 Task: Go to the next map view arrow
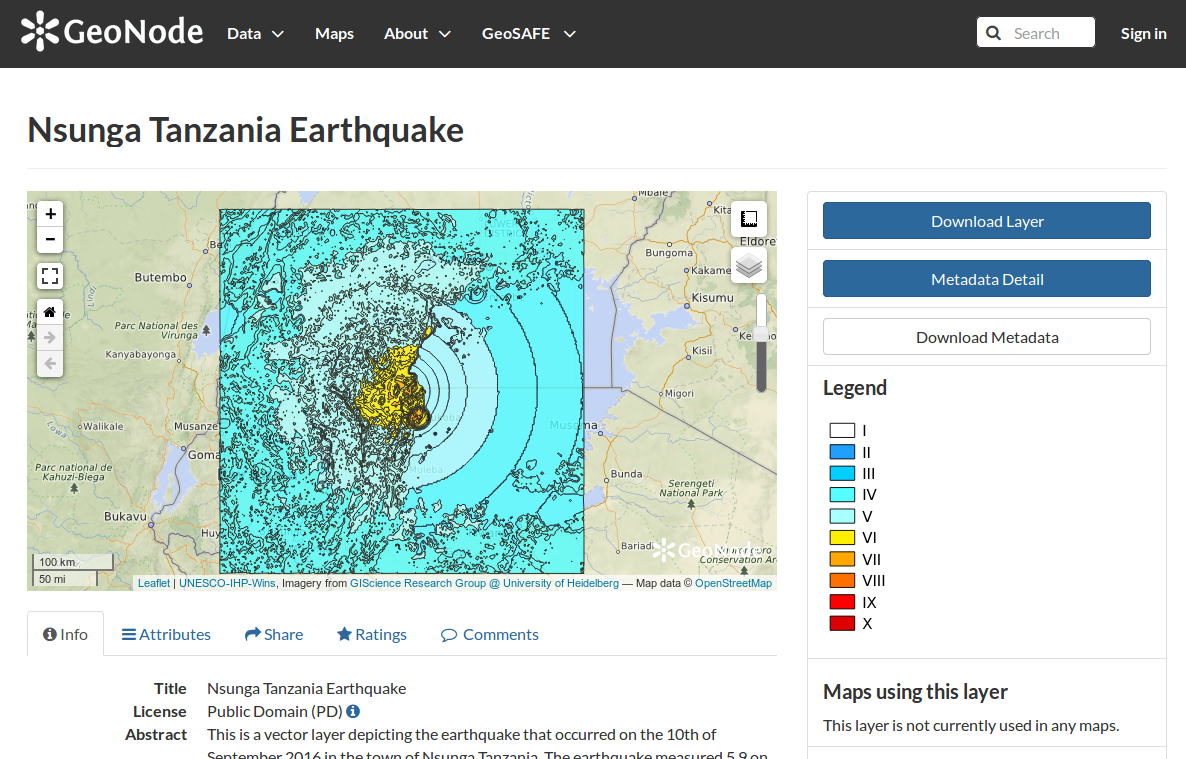point(50,338)
